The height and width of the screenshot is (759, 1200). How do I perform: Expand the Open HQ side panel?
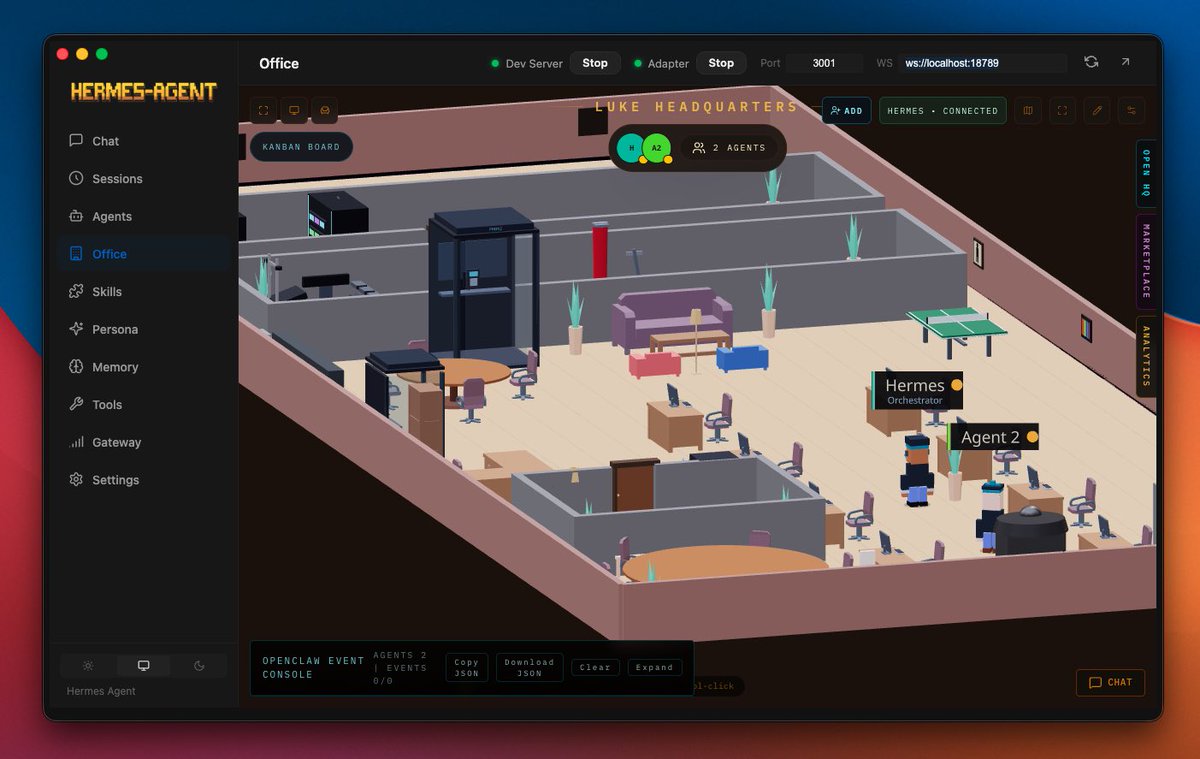pyautogui.click(x=1146, y=175)
